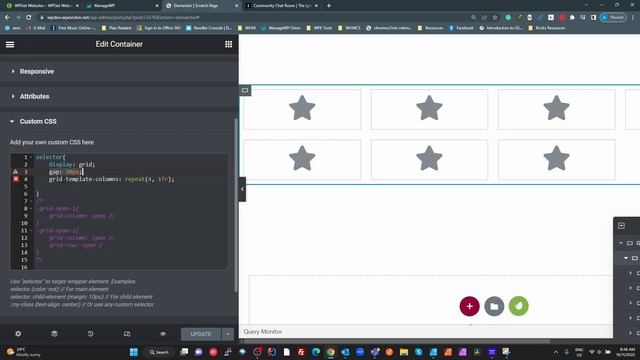Open the G Mail bookmark
This screenshot has width=640, height=360.
(36, 28)
